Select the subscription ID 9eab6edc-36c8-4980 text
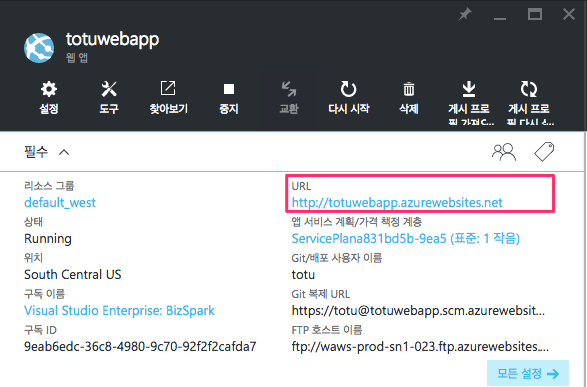587x387 pixels. [x=140, y=346]
